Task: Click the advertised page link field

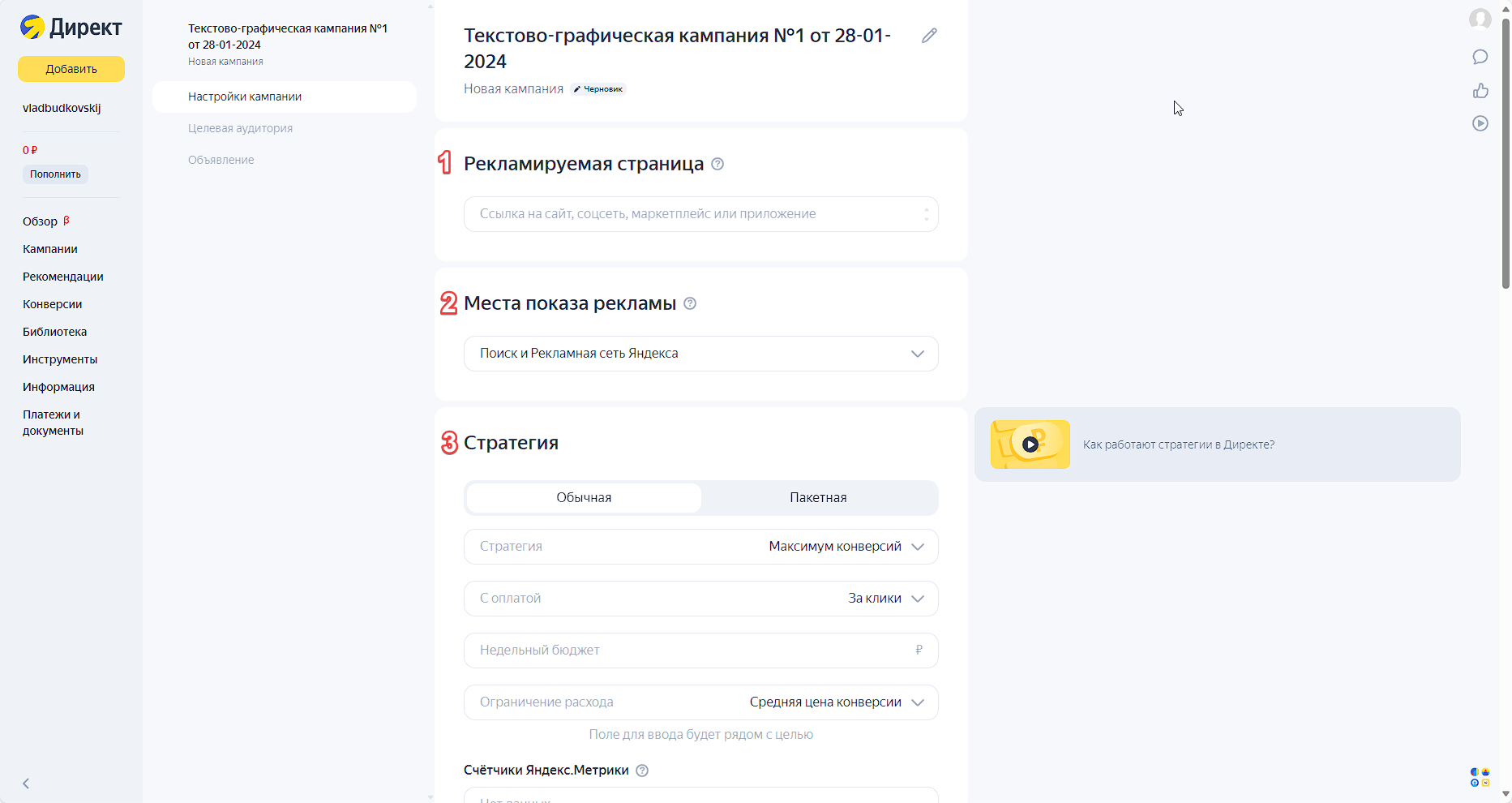Action: [x=701, y=214]
